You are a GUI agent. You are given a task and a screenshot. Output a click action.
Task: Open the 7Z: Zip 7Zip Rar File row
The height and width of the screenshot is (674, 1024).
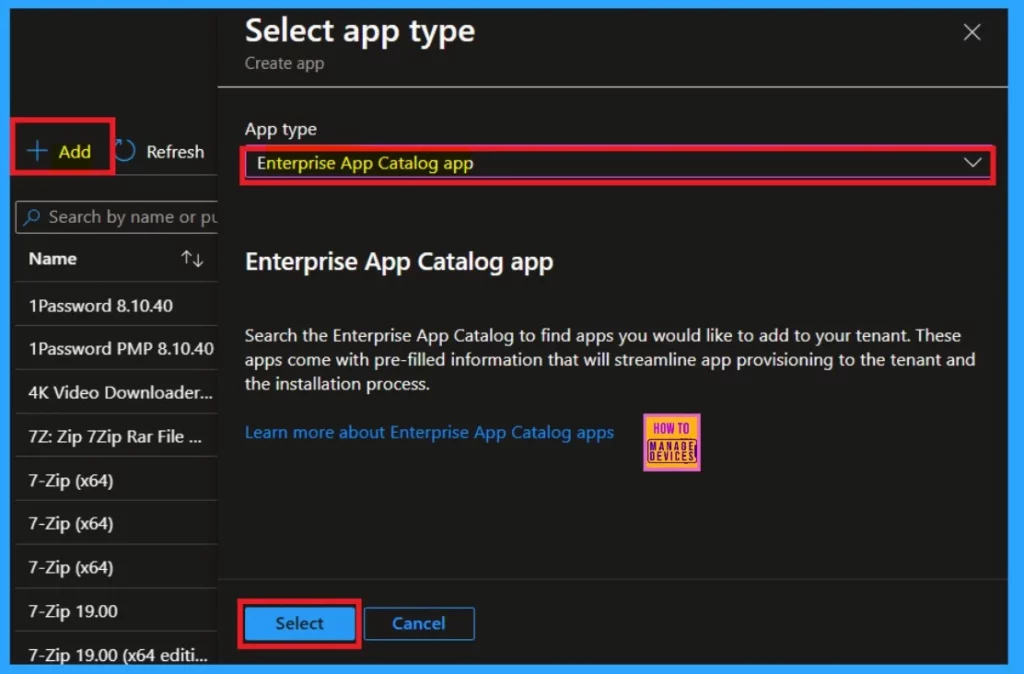pos(116,436)
